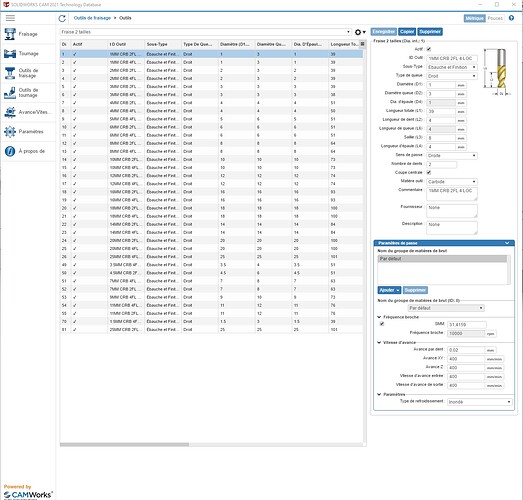Click the Copier button
The image size is (523, 500).
tap(407, 32)
